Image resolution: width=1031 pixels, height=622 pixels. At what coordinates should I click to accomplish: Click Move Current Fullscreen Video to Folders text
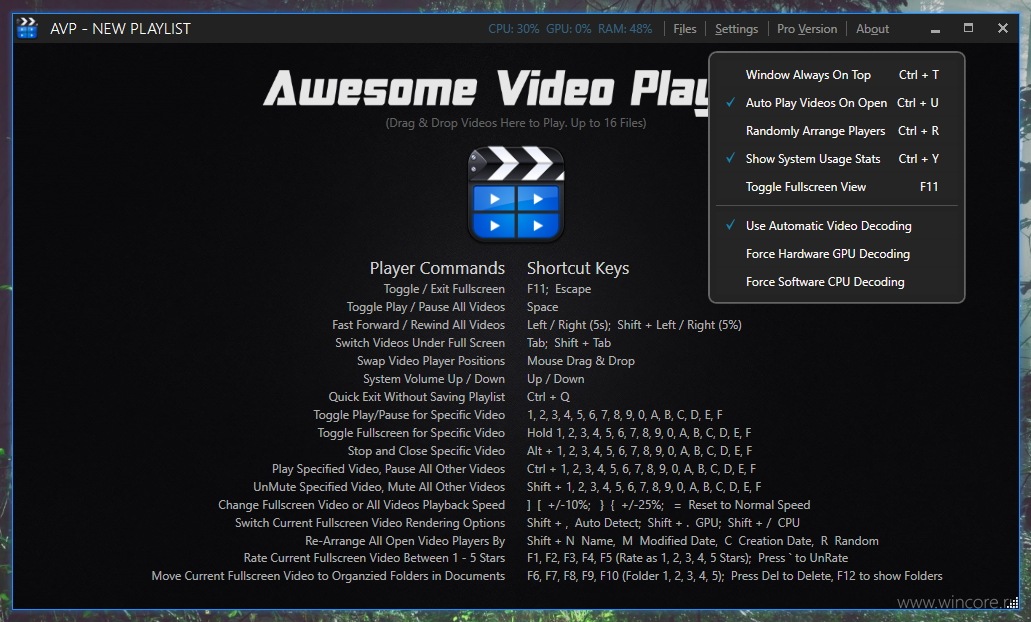pos(328,576)
